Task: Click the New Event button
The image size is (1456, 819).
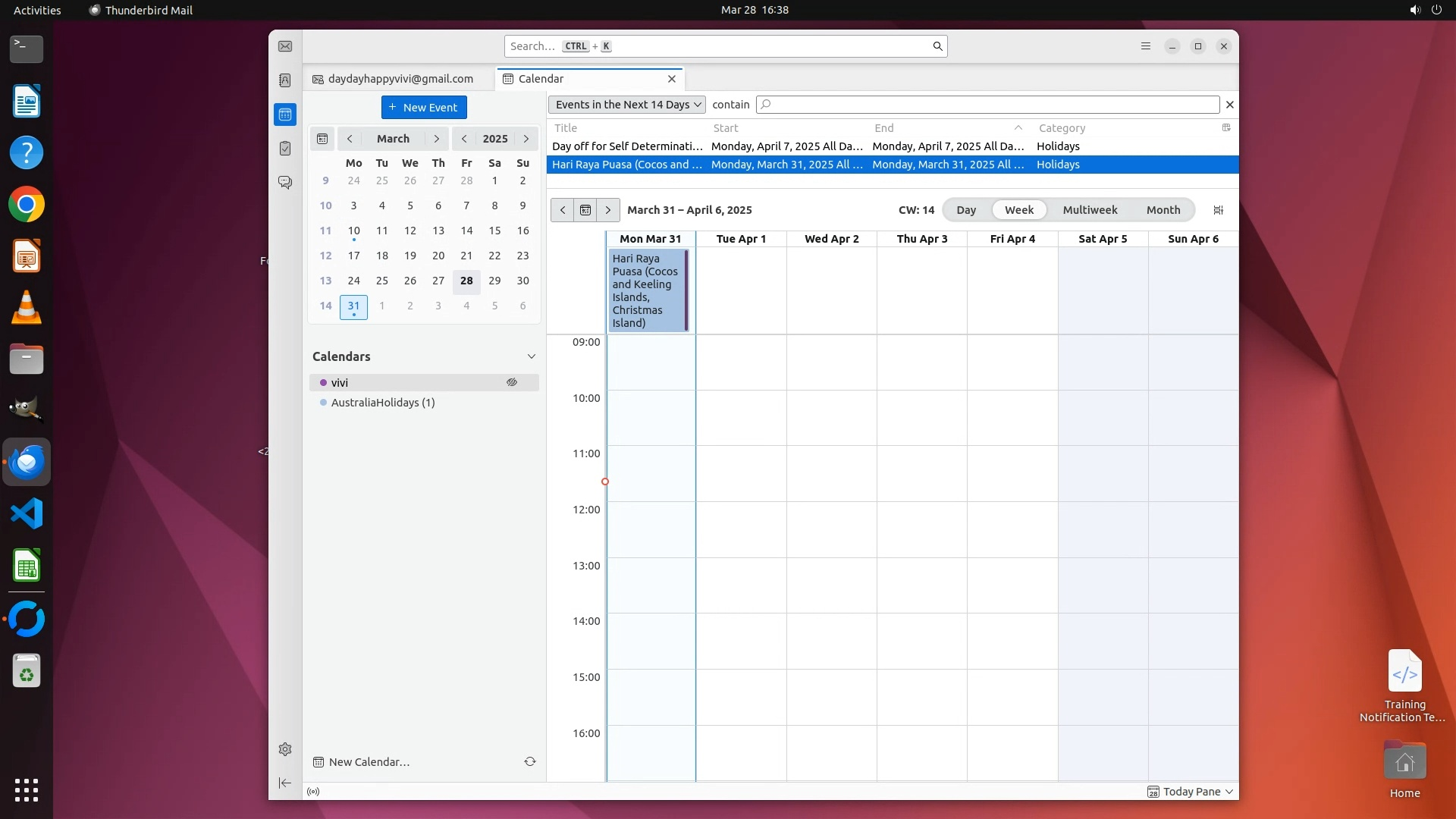Action: pyautogui.click(x=424, y=108)
